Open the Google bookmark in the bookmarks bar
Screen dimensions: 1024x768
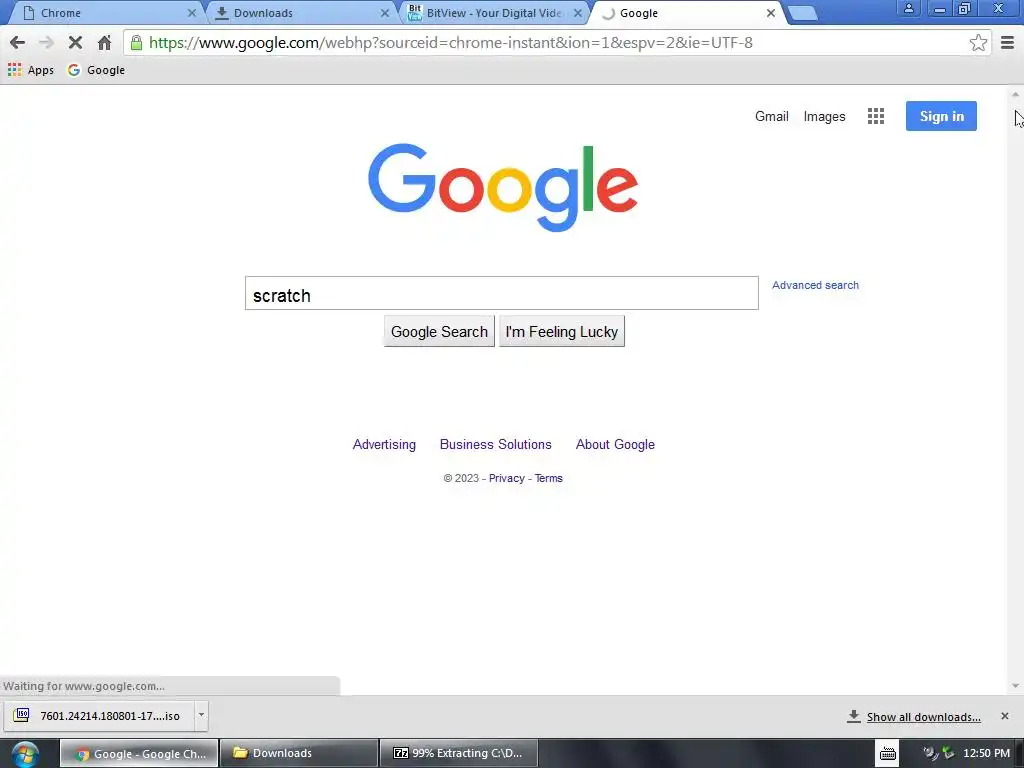point(96,70)
